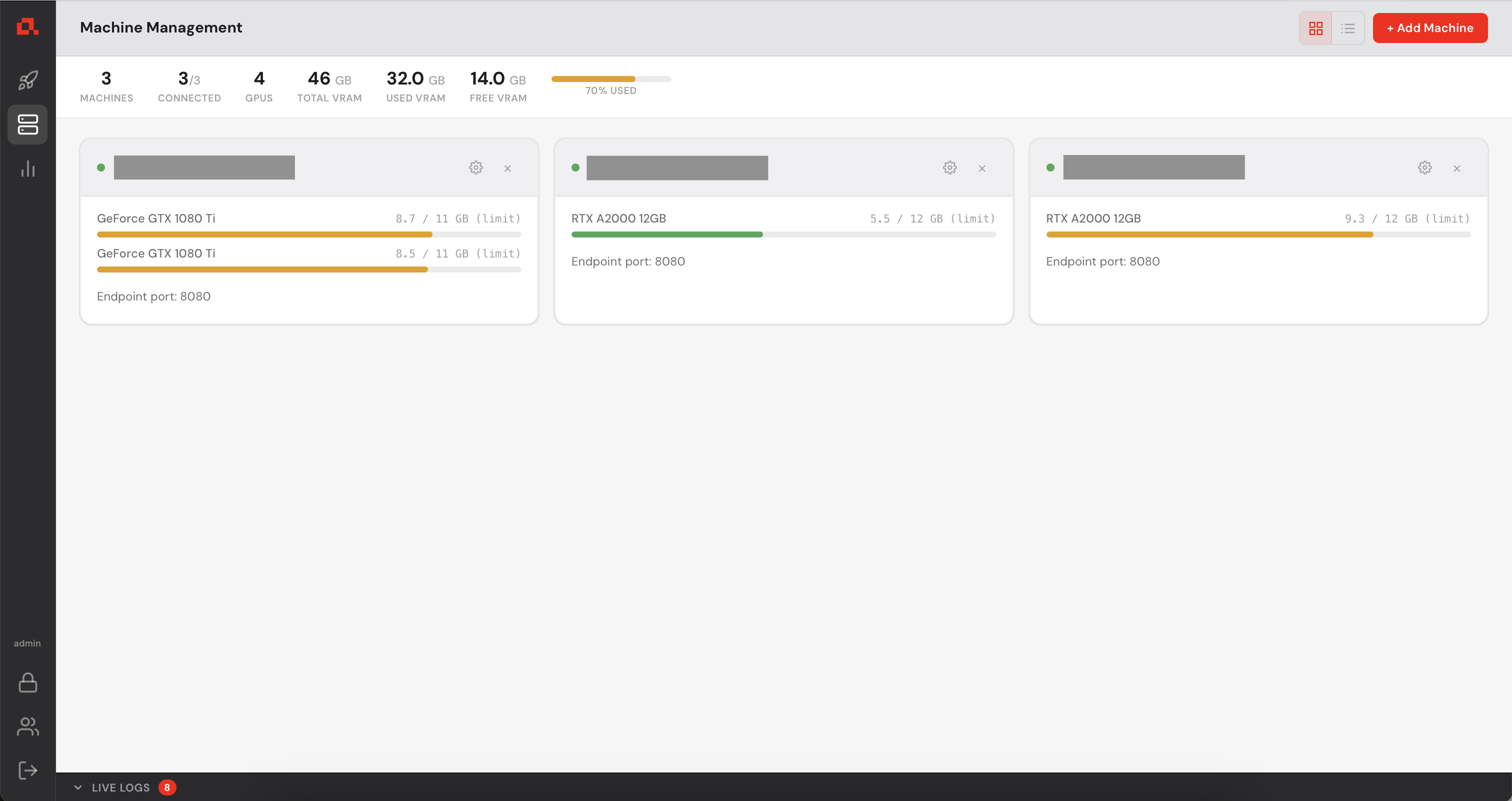Image resolution: width=1512 pixels, height=801 pixels.
Task: Remove the GTX 1080 Ti machine card
Action: (507, 168)
